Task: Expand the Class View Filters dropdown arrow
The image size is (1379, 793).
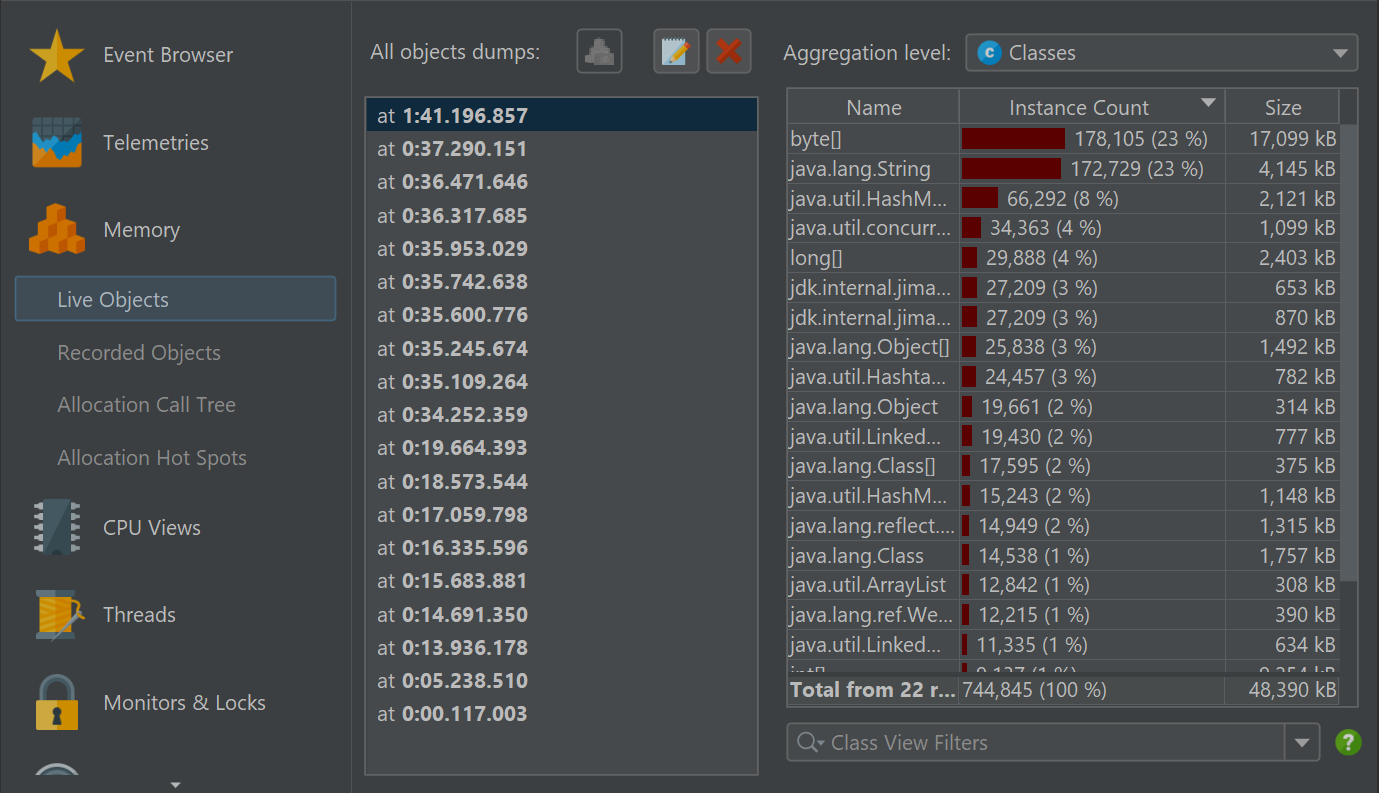Action: [x=1301, y=743]
